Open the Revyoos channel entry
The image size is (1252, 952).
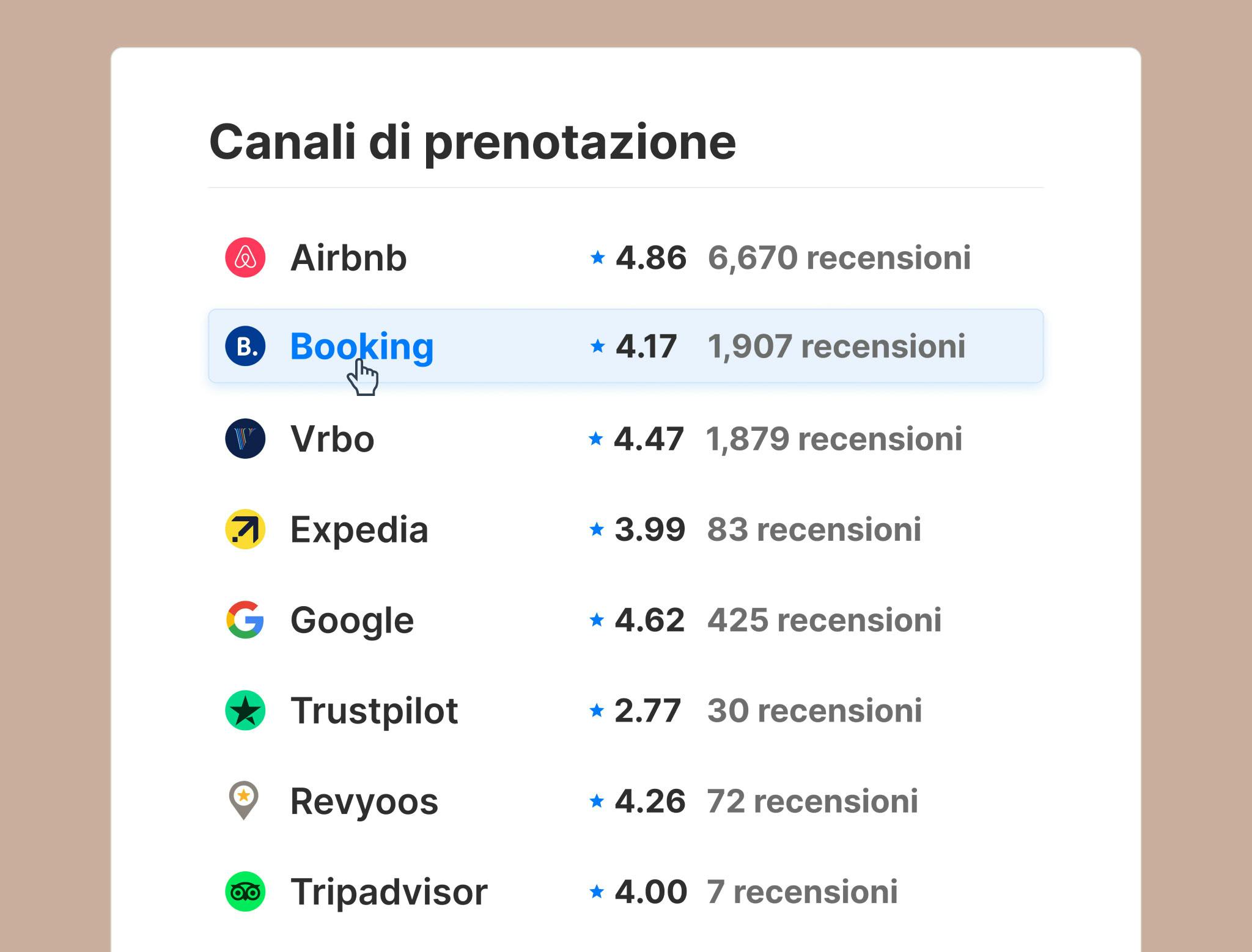[x=363, y=800]
